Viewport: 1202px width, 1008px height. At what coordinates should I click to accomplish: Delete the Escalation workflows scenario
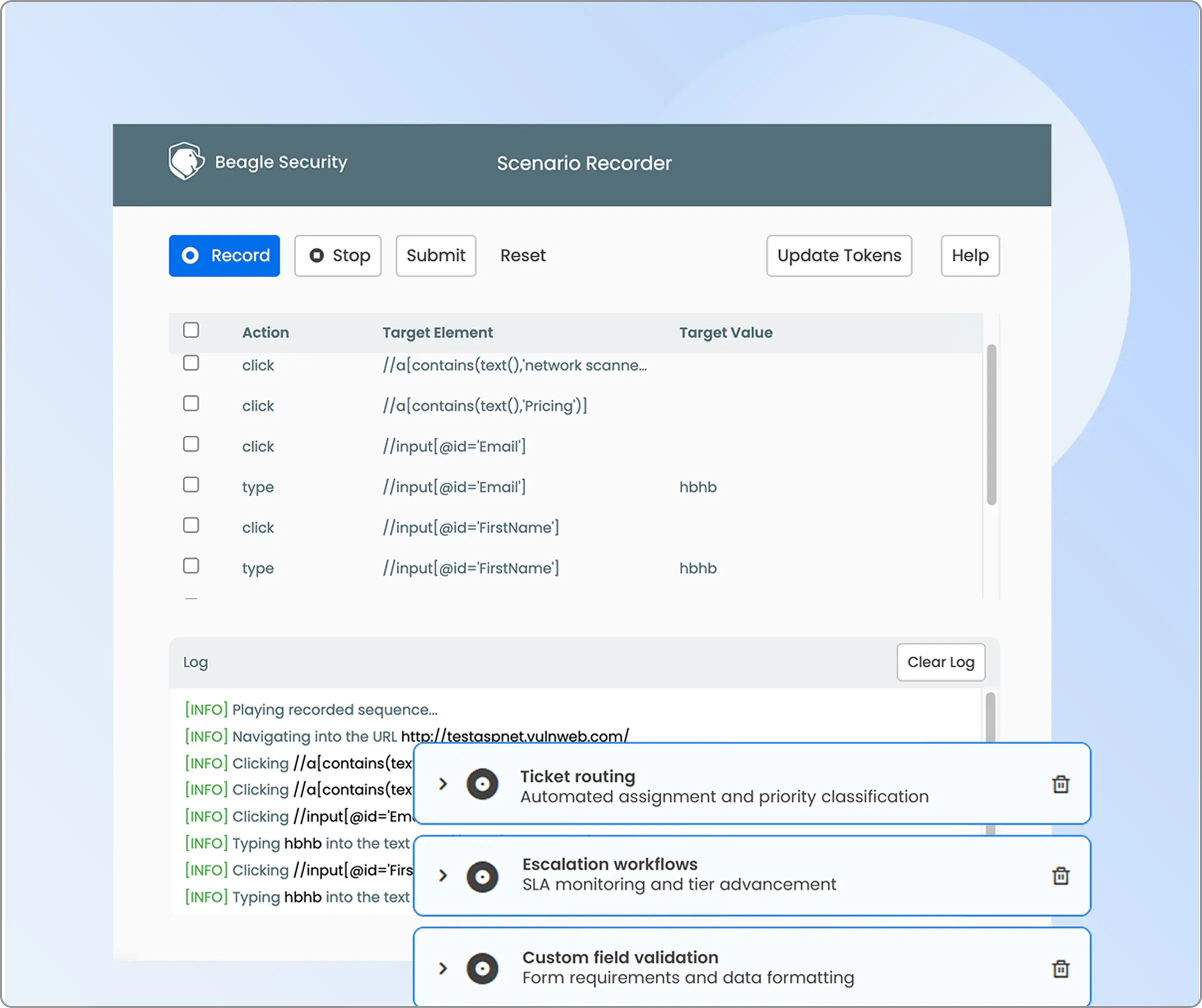1062,876
